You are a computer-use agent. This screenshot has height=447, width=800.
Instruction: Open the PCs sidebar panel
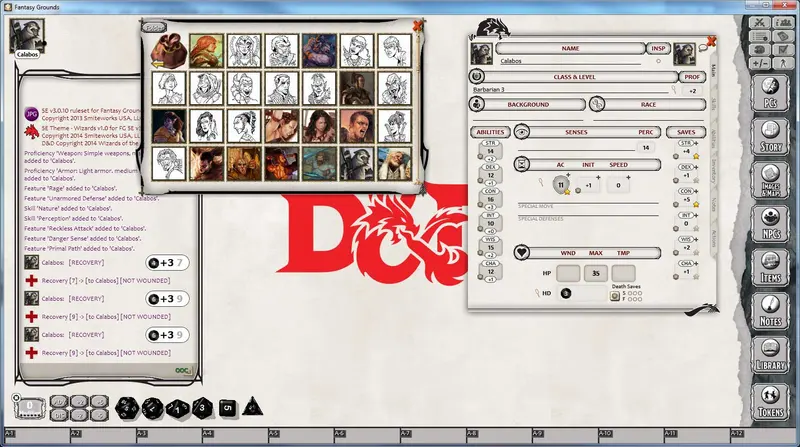tap(770, 93)
